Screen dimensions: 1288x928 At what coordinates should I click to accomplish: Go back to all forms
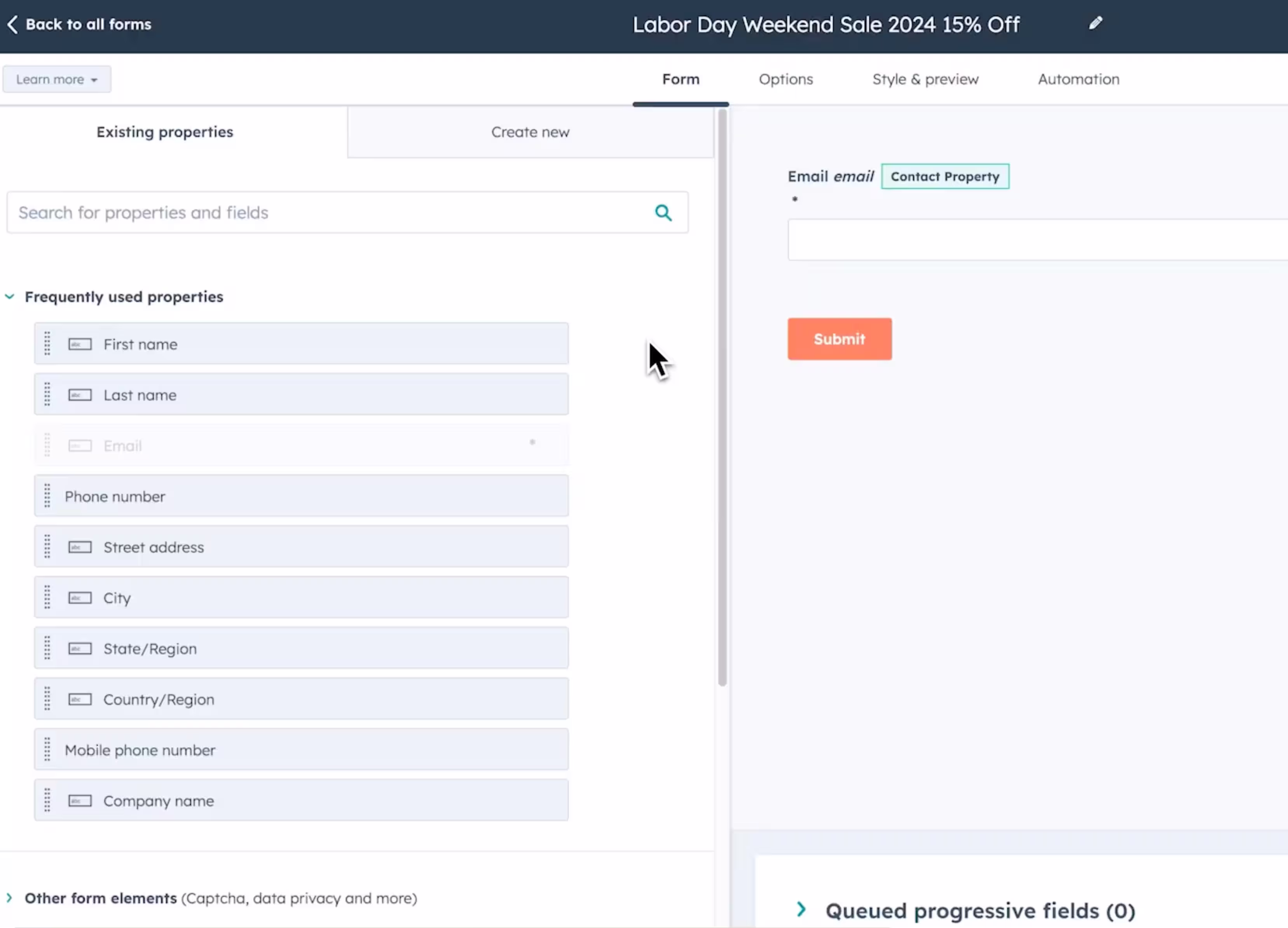click(x=88, y=24)
